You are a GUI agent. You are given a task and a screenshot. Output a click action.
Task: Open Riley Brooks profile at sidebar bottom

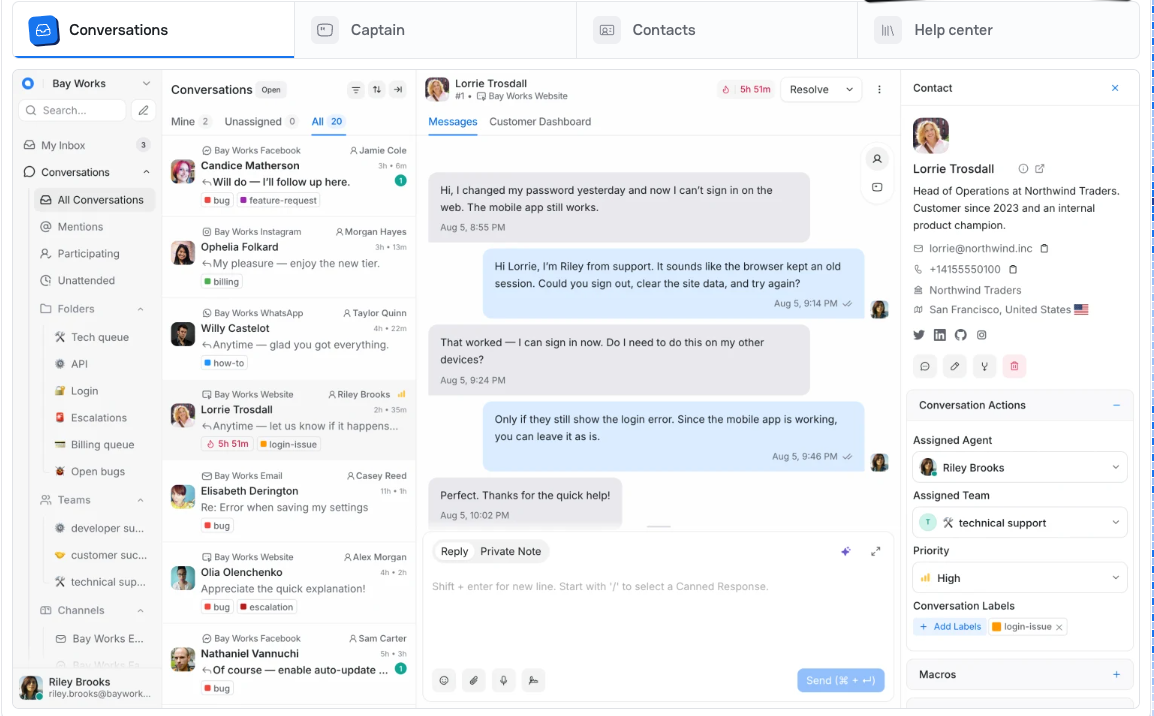pyautogui.click(x=87, y=687)
